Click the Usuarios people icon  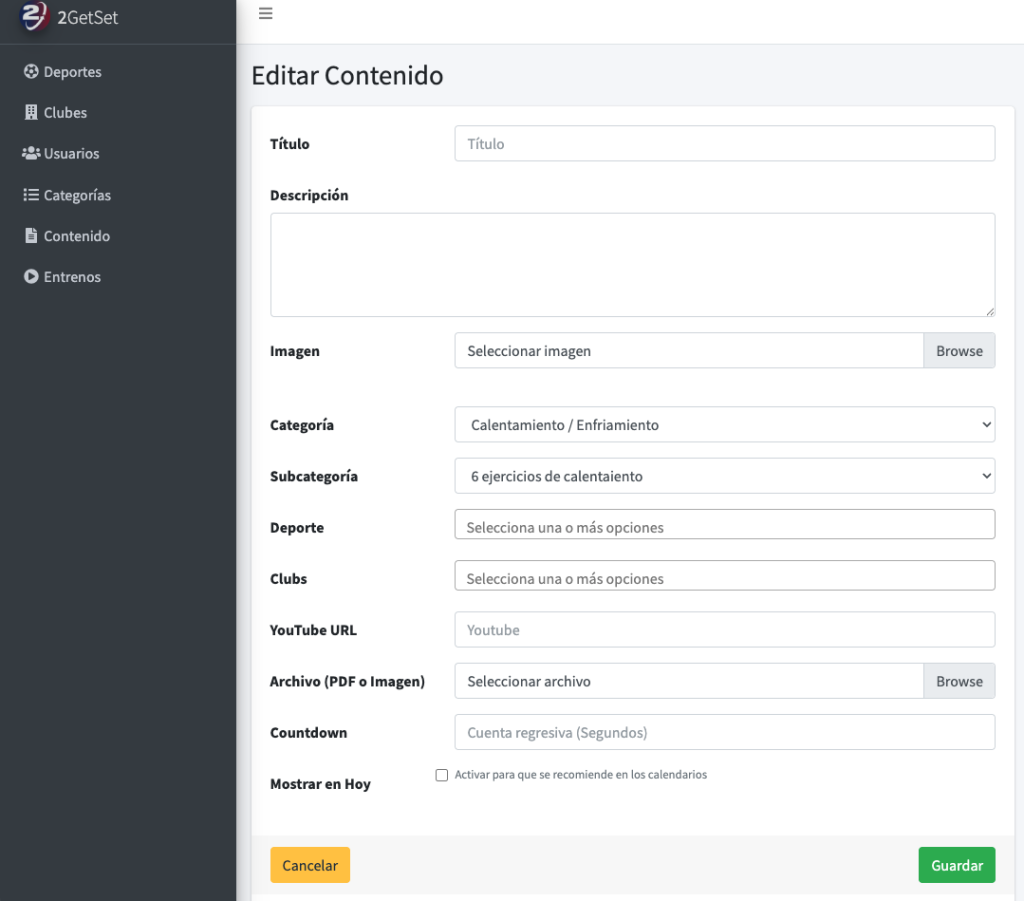(x=31, y=154)
